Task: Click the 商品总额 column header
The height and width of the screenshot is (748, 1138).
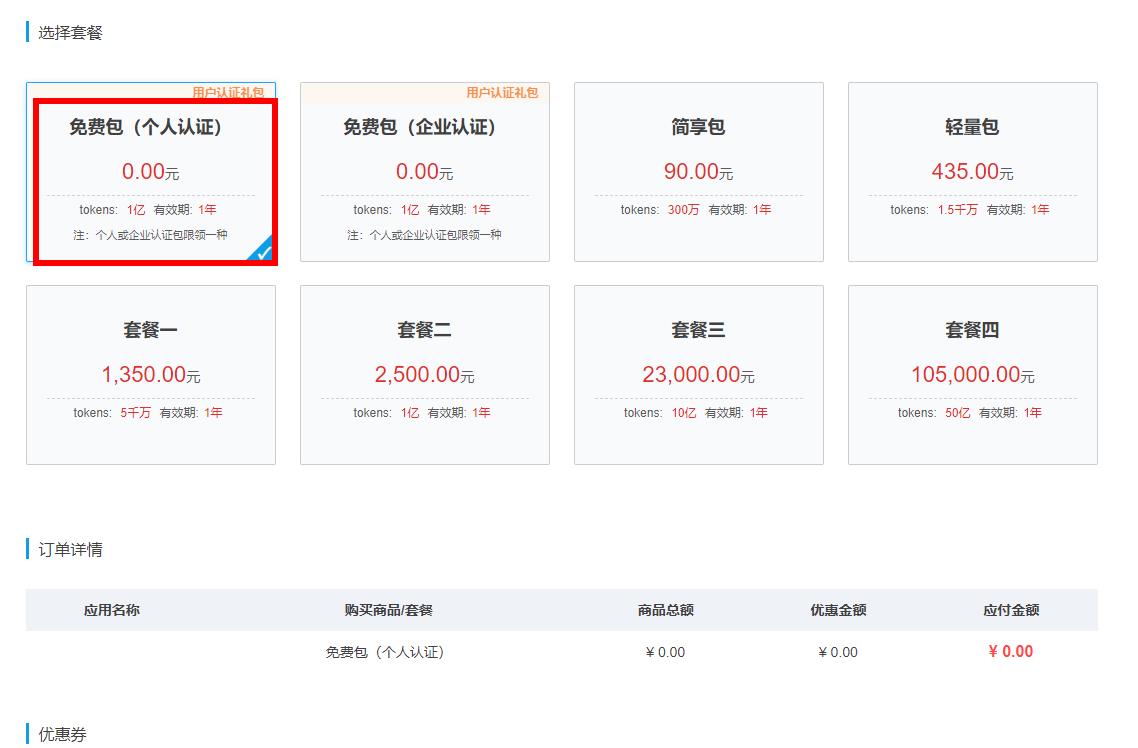Action: (x=665, y=610)
